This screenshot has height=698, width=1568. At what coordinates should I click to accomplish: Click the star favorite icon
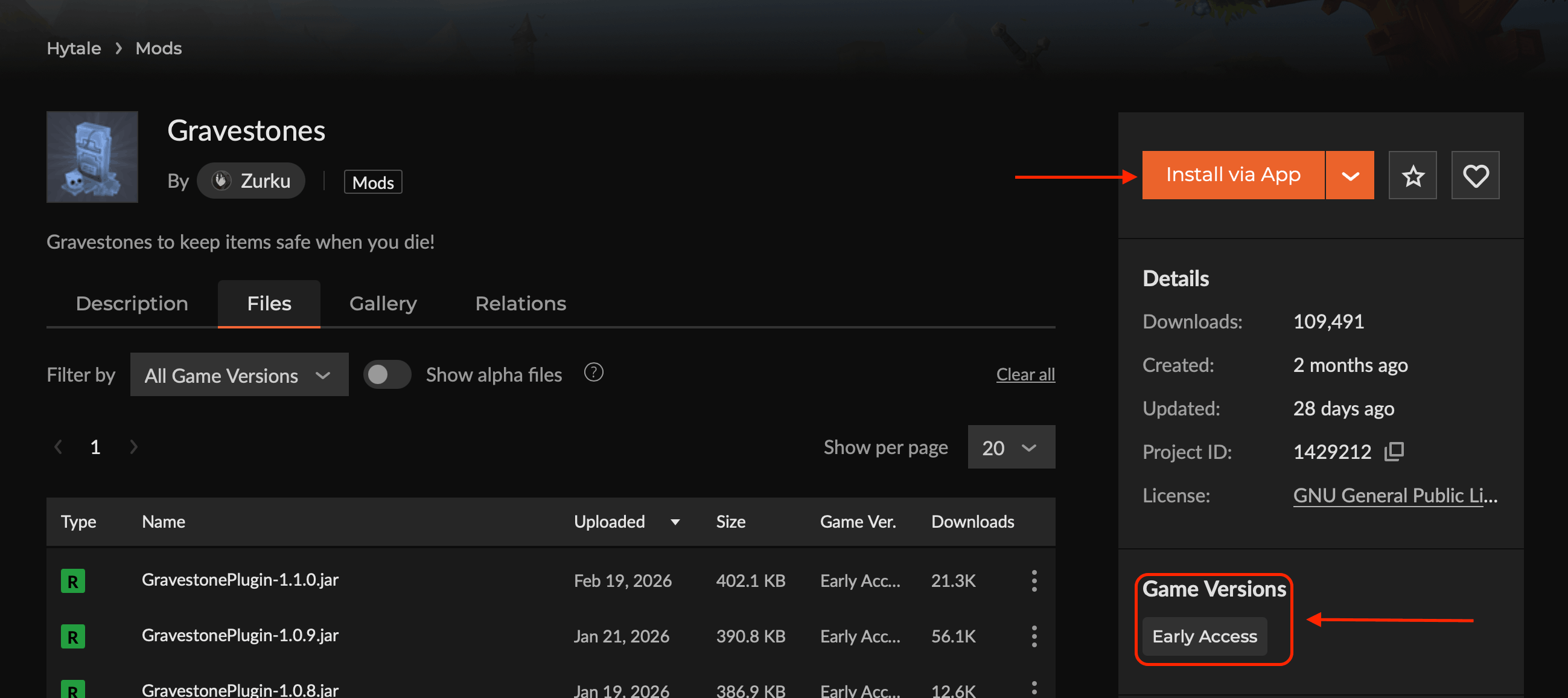coord(1412,176)
